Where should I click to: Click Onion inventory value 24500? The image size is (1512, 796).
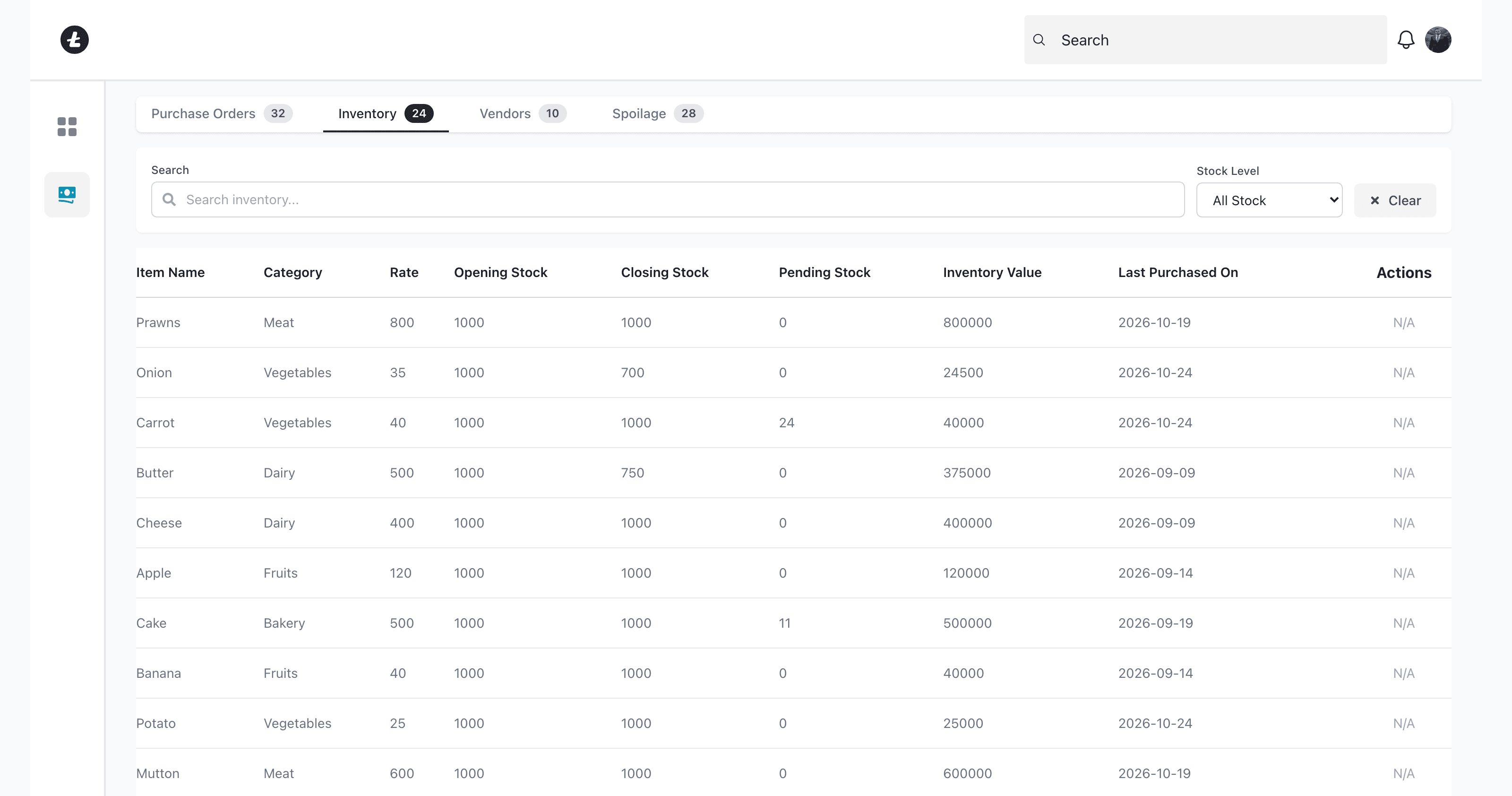[962, 372]
